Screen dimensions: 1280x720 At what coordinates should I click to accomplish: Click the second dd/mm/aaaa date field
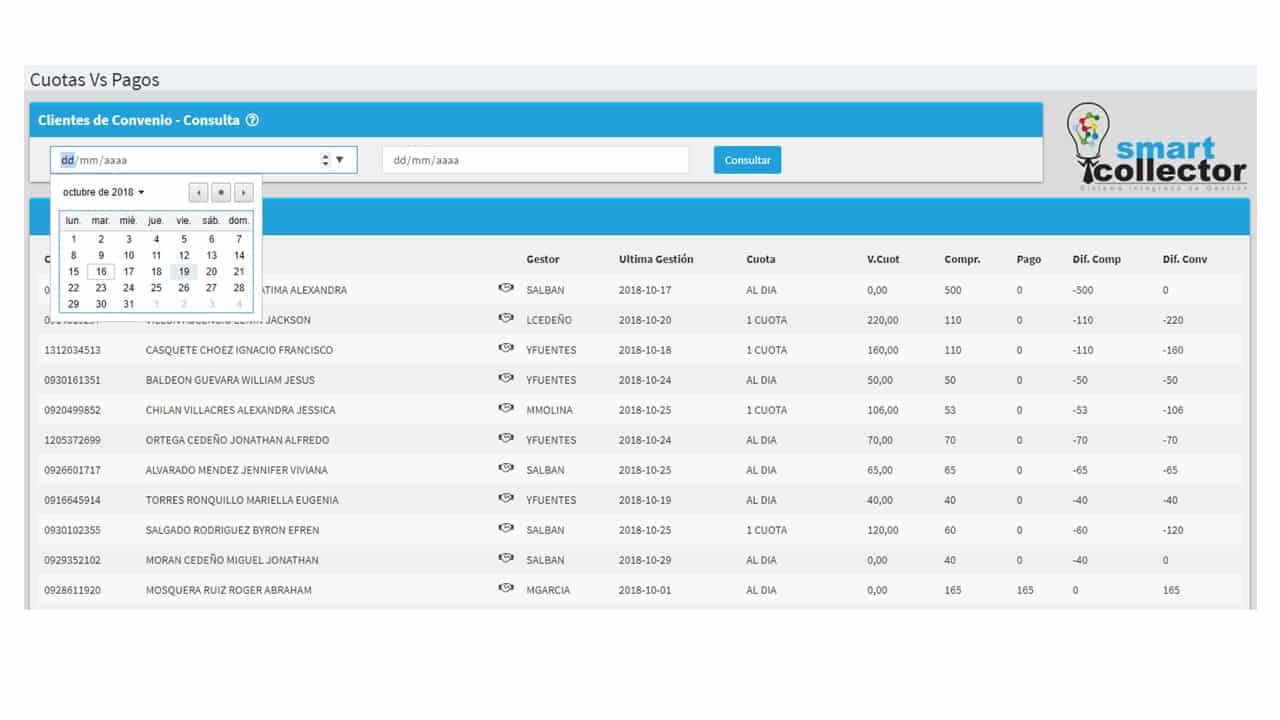tap(536, 160)
